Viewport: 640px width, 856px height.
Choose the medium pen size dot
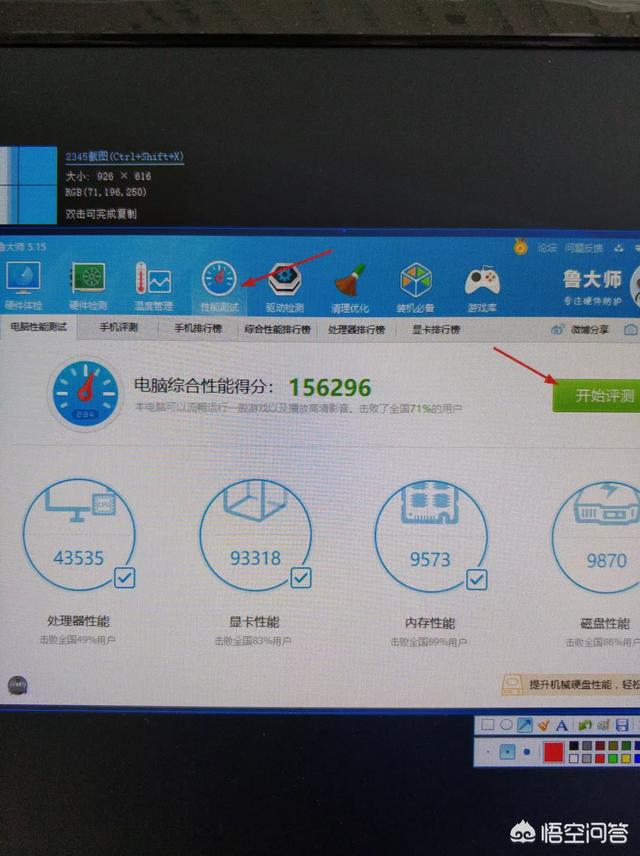point(507,752)
